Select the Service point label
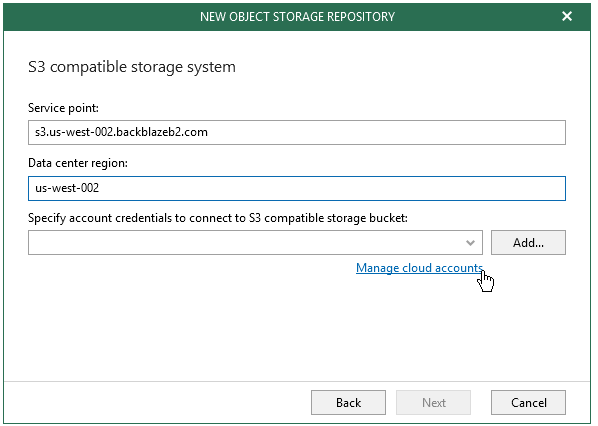The image size is (598, 426). [63, 108]
